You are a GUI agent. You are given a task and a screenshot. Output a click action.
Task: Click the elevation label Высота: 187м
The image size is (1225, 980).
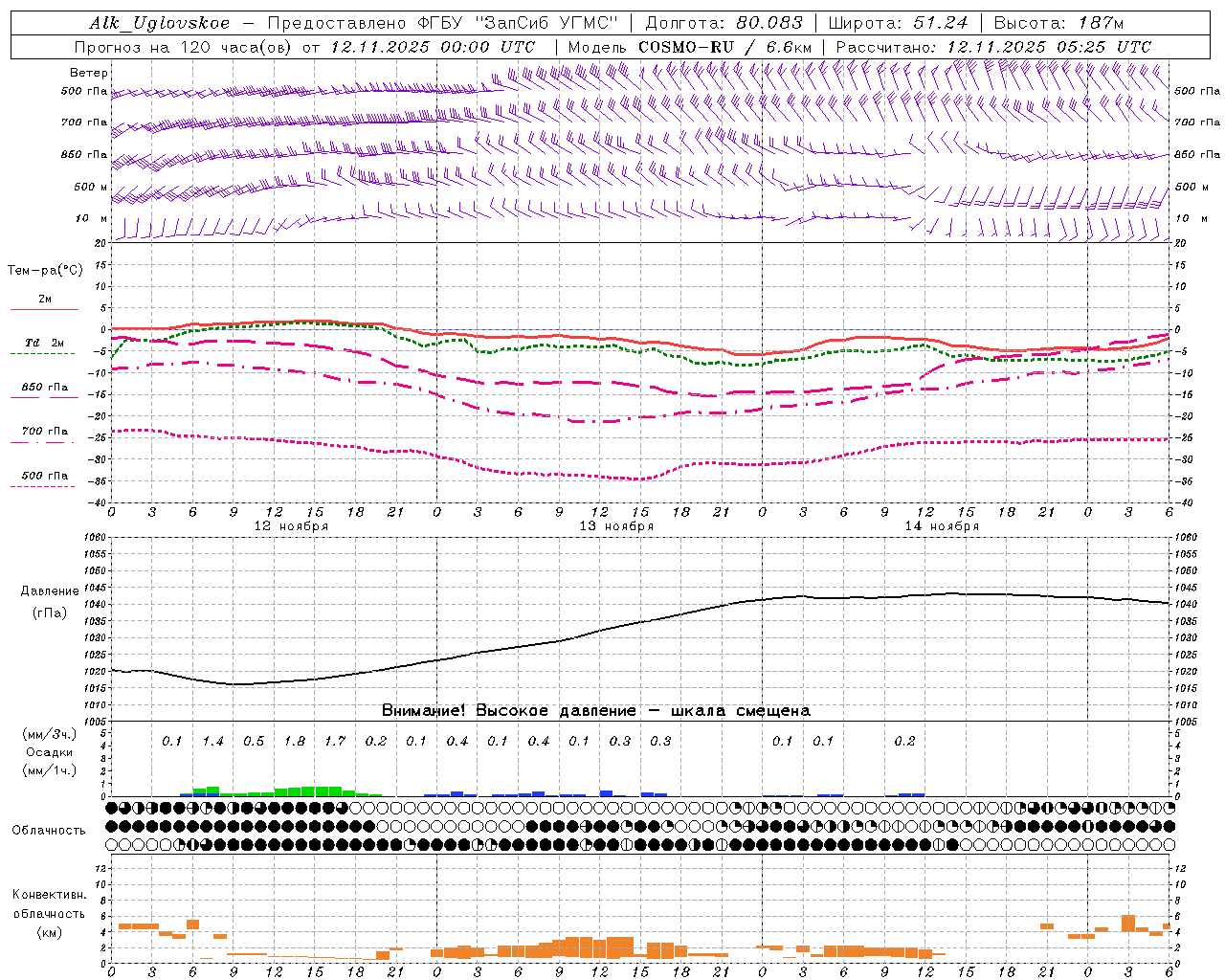(1058, 24)
